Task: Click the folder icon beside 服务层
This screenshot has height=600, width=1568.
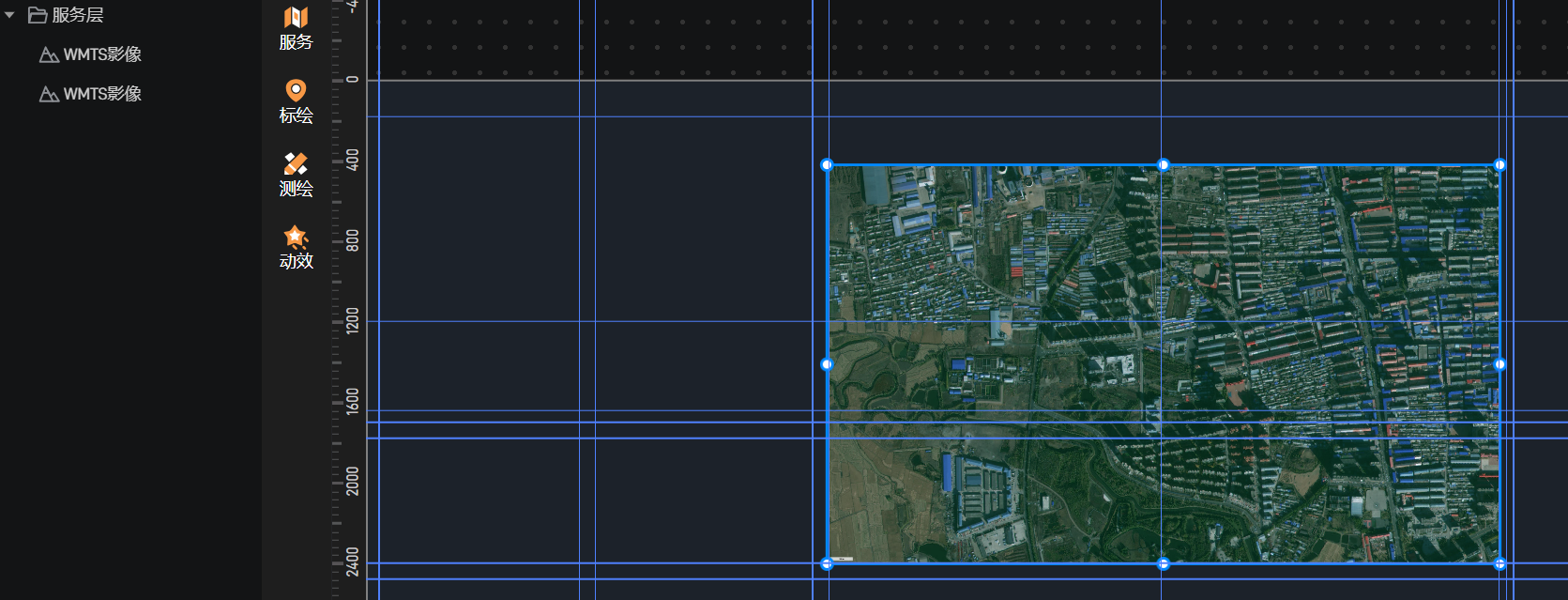Action: click(38, 15)
